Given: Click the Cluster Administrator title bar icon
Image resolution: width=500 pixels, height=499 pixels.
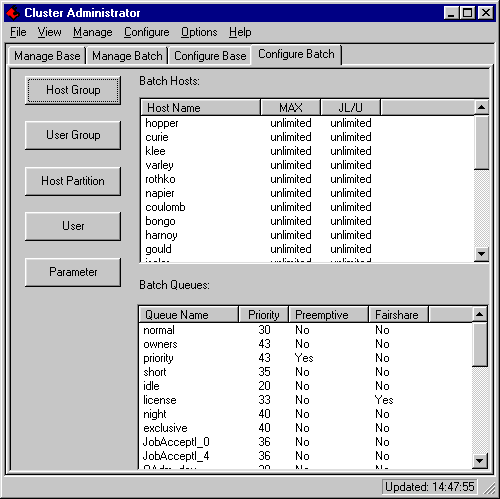Looking at the screenshot, I should (x=13, y=13).
